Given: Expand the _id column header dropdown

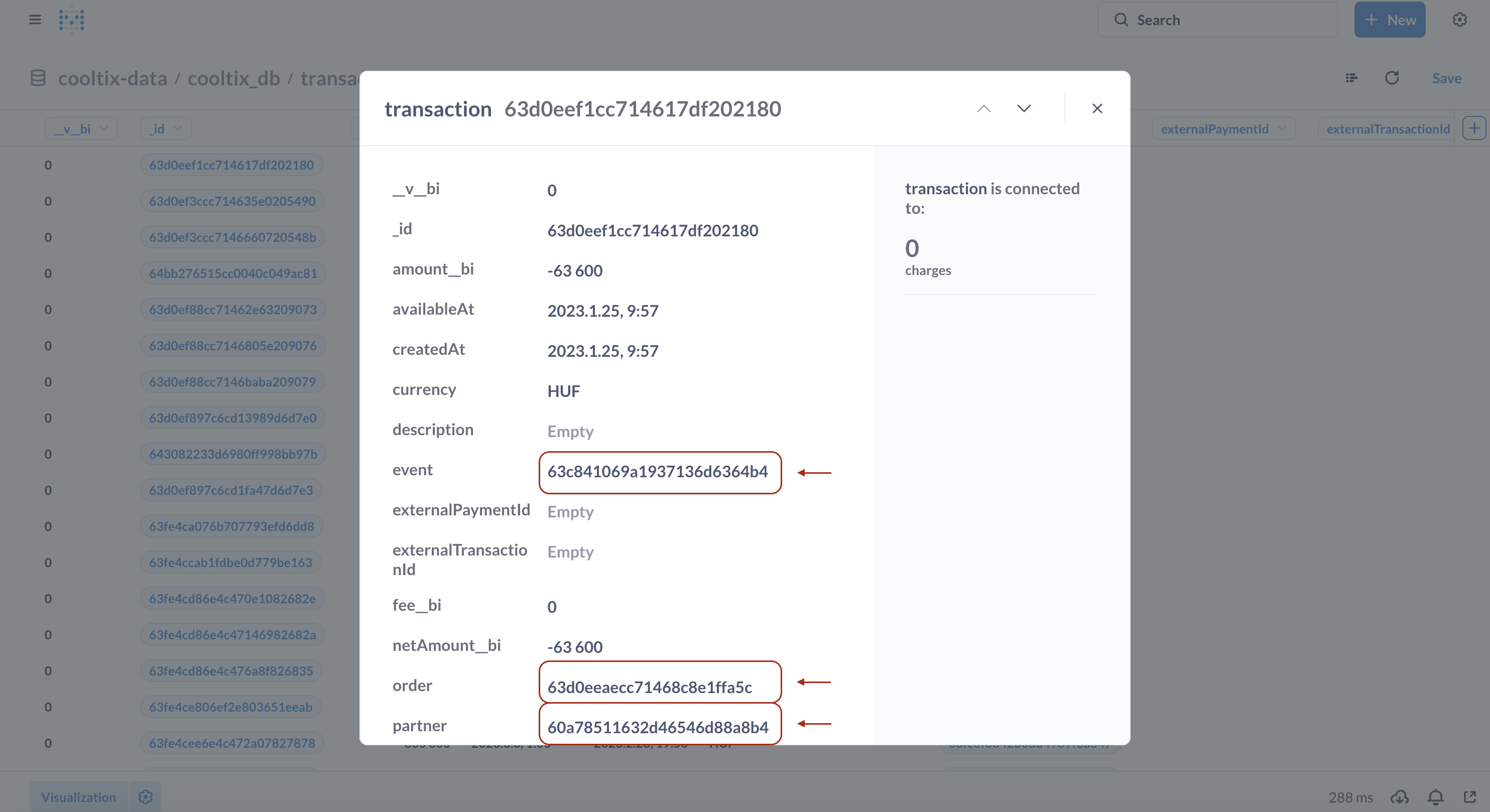Looking at the screenshot, I should click(166, 129).
